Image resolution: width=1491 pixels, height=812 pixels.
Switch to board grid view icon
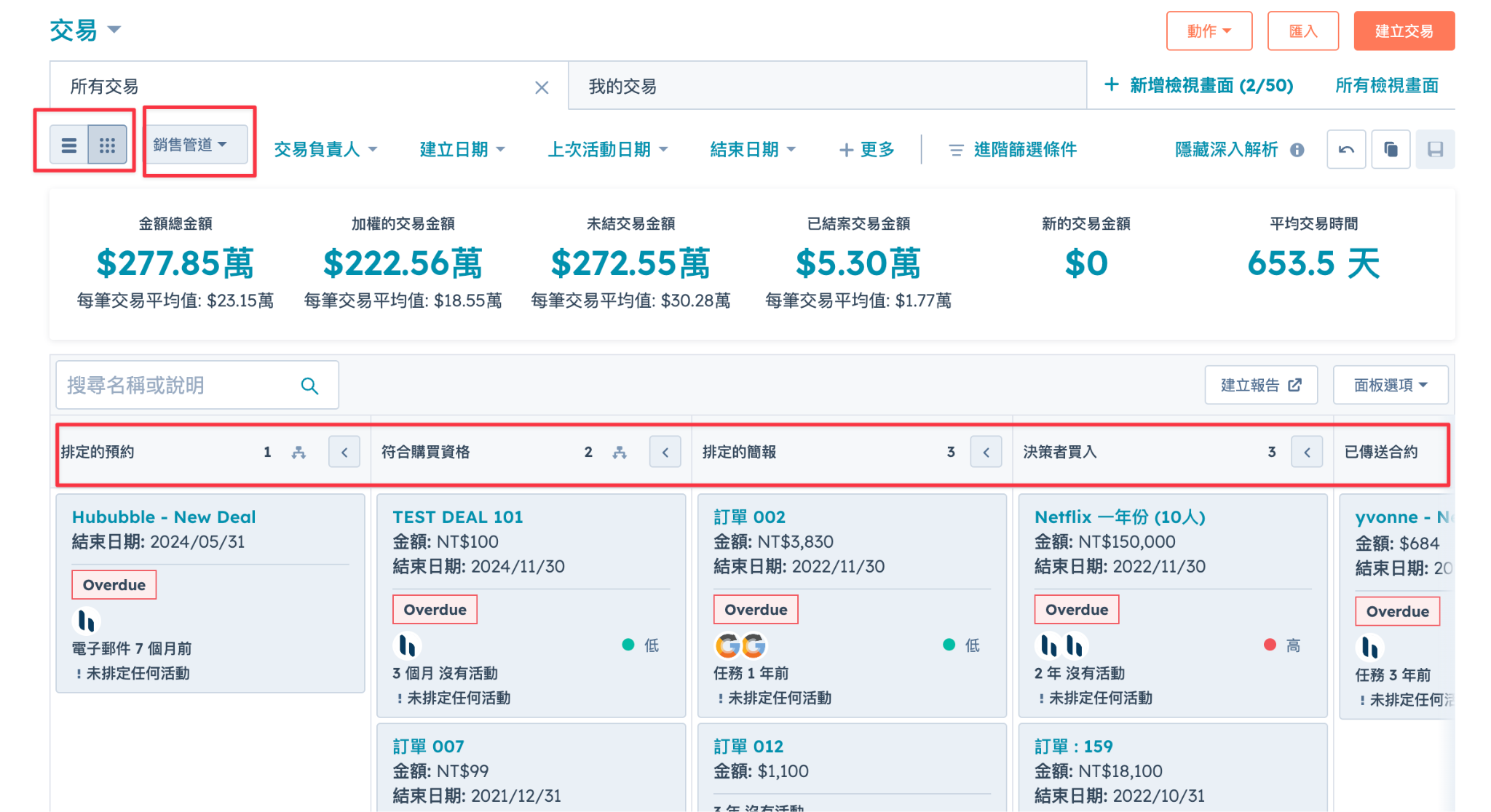(x=107, y=146)
